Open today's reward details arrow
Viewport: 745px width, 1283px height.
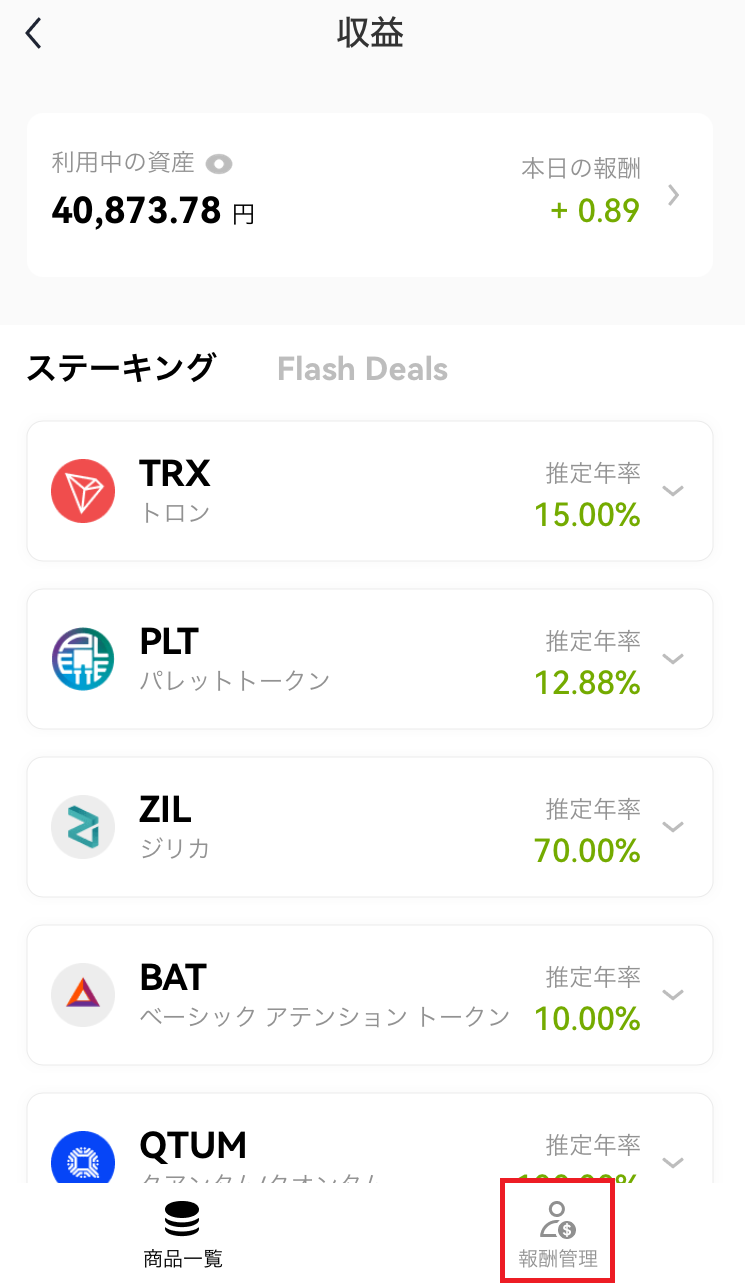coord(674,195)
